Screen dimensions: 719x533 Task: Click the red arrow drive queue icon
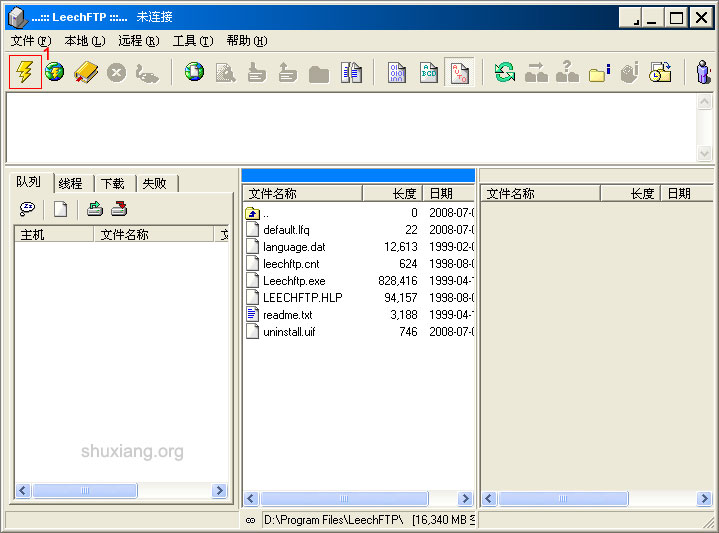119,209
